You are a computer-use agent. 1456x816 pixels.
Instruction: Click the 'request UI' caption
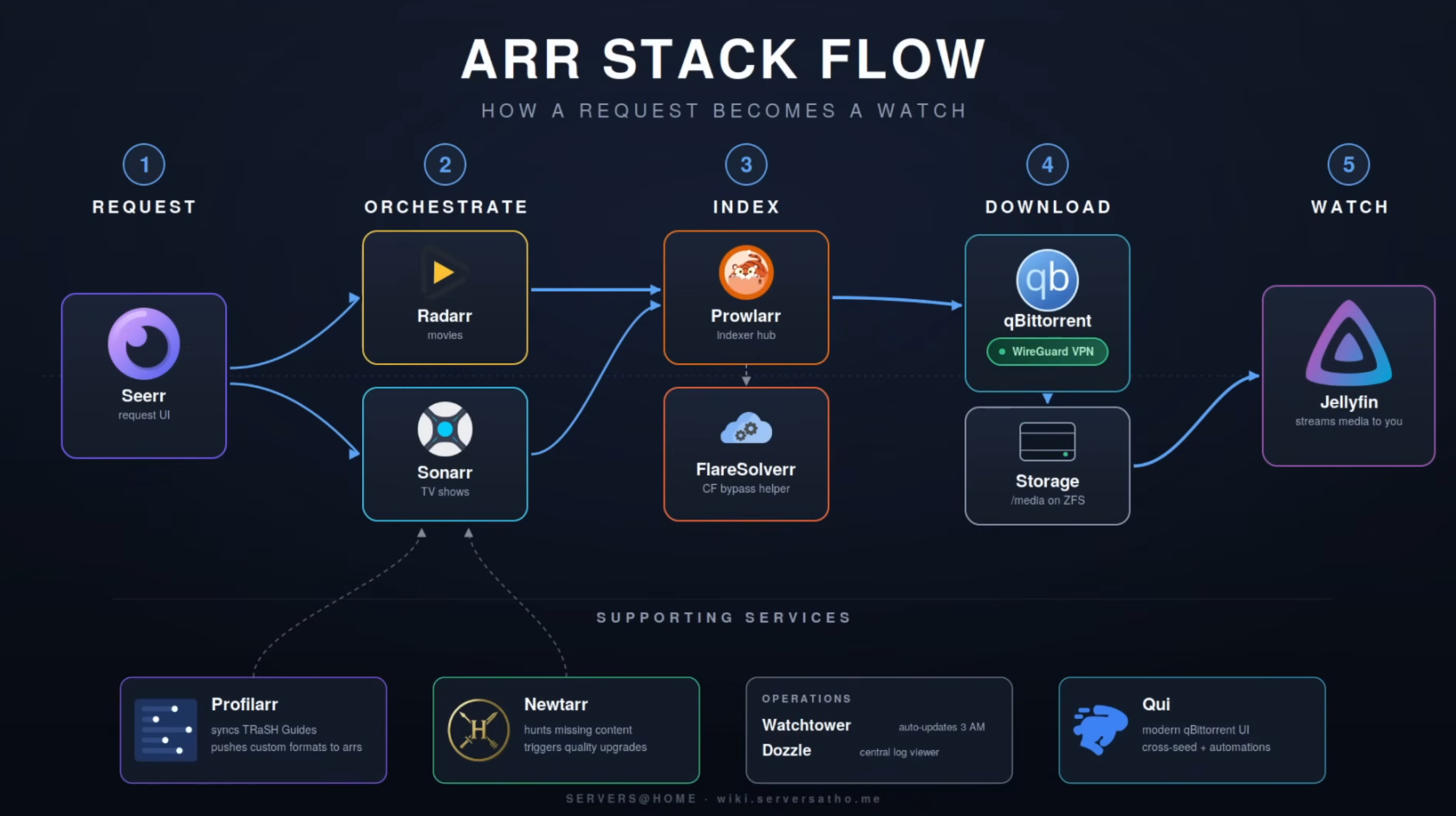click(x=144, y=415)
